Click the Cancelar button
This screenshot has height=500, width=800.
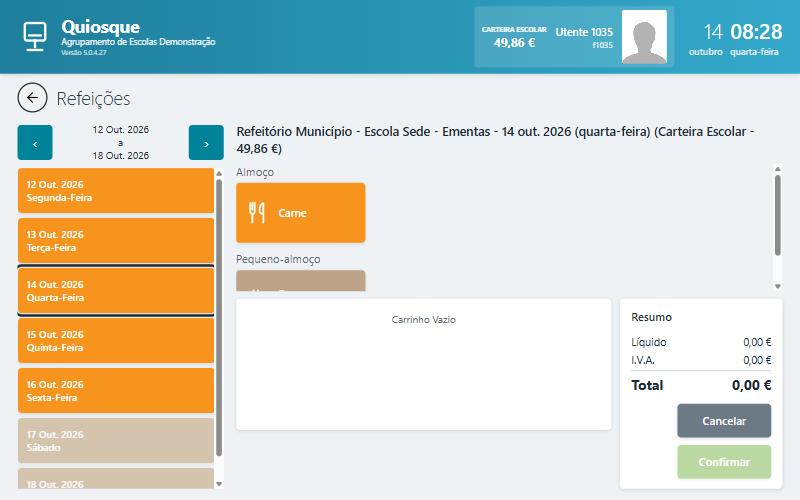(724, 420)
